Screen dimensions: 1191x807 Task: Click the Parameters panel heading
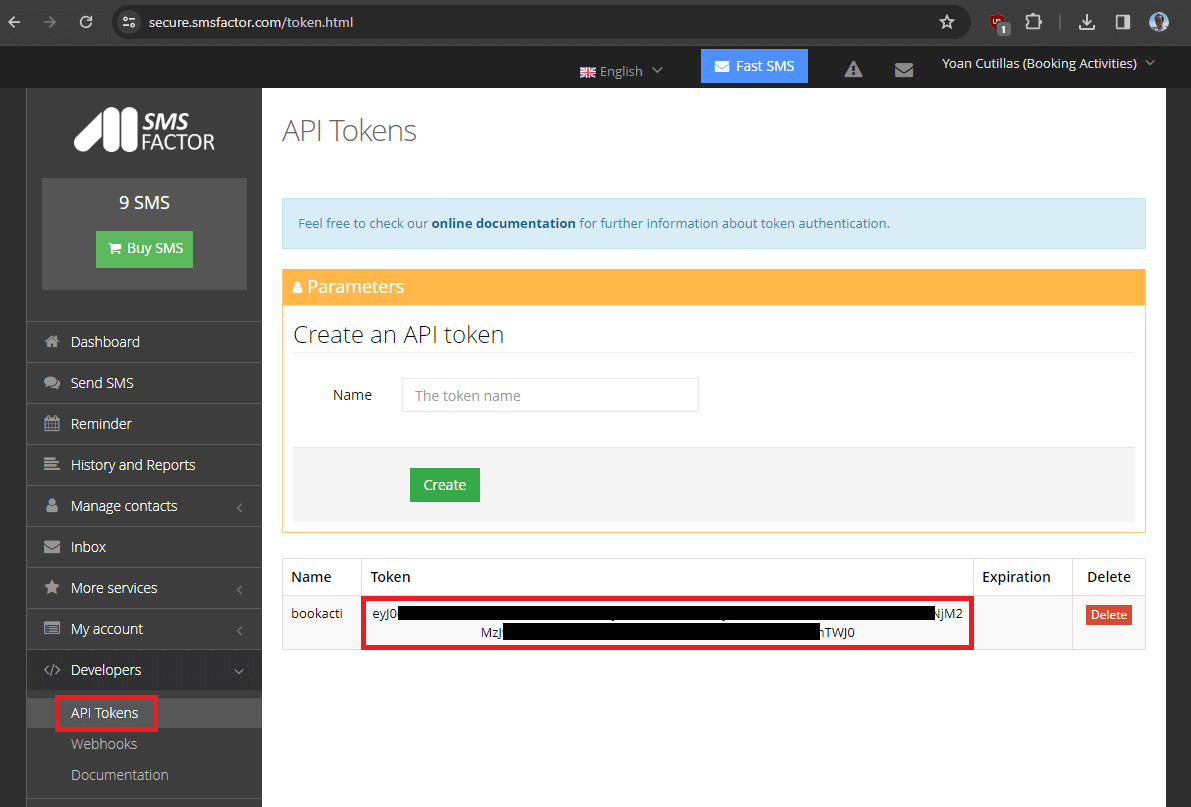(x=714, y=286)
